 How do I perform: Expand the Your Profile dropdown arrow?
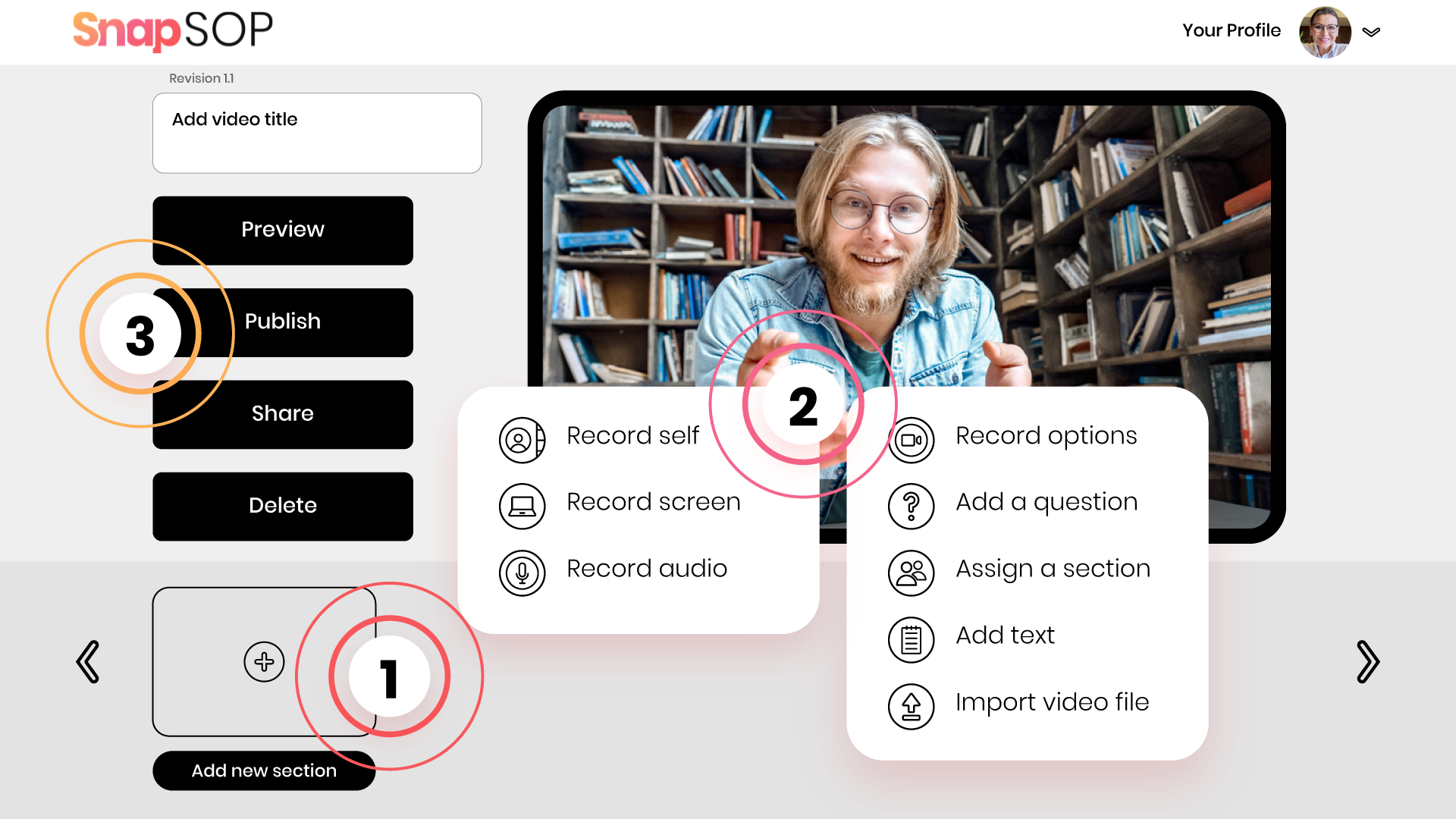pos(1371,32)
